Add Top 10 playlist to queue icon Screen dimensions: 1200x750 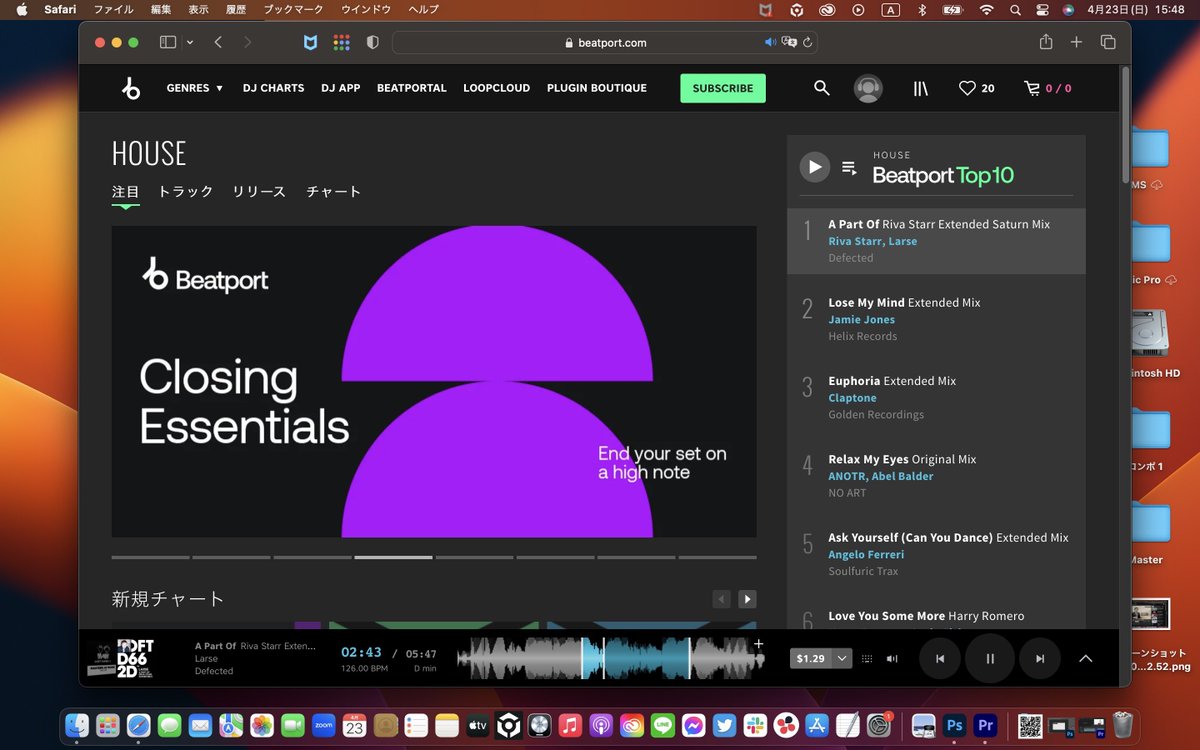coord(849,168)
